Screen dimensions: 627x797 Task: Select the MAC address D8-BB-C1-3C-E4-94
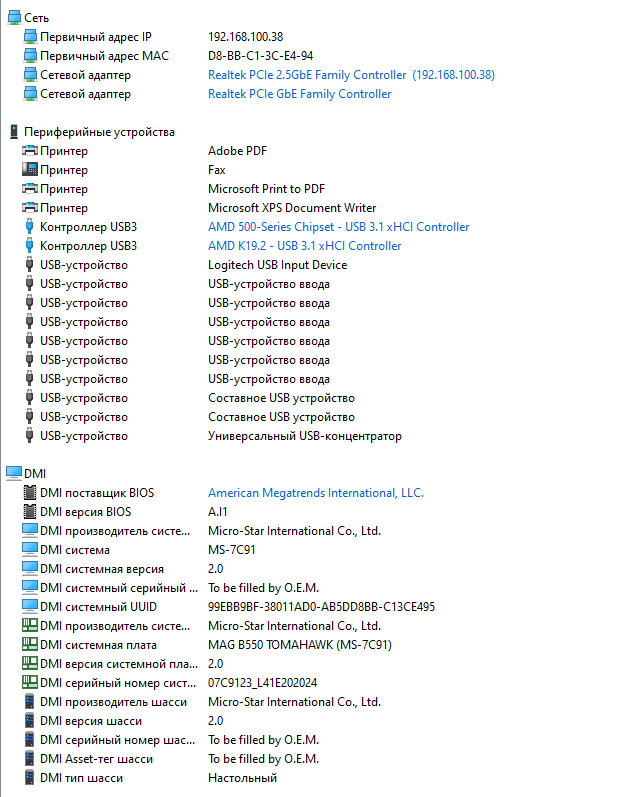pyautogui.click(x=261, y=55)
